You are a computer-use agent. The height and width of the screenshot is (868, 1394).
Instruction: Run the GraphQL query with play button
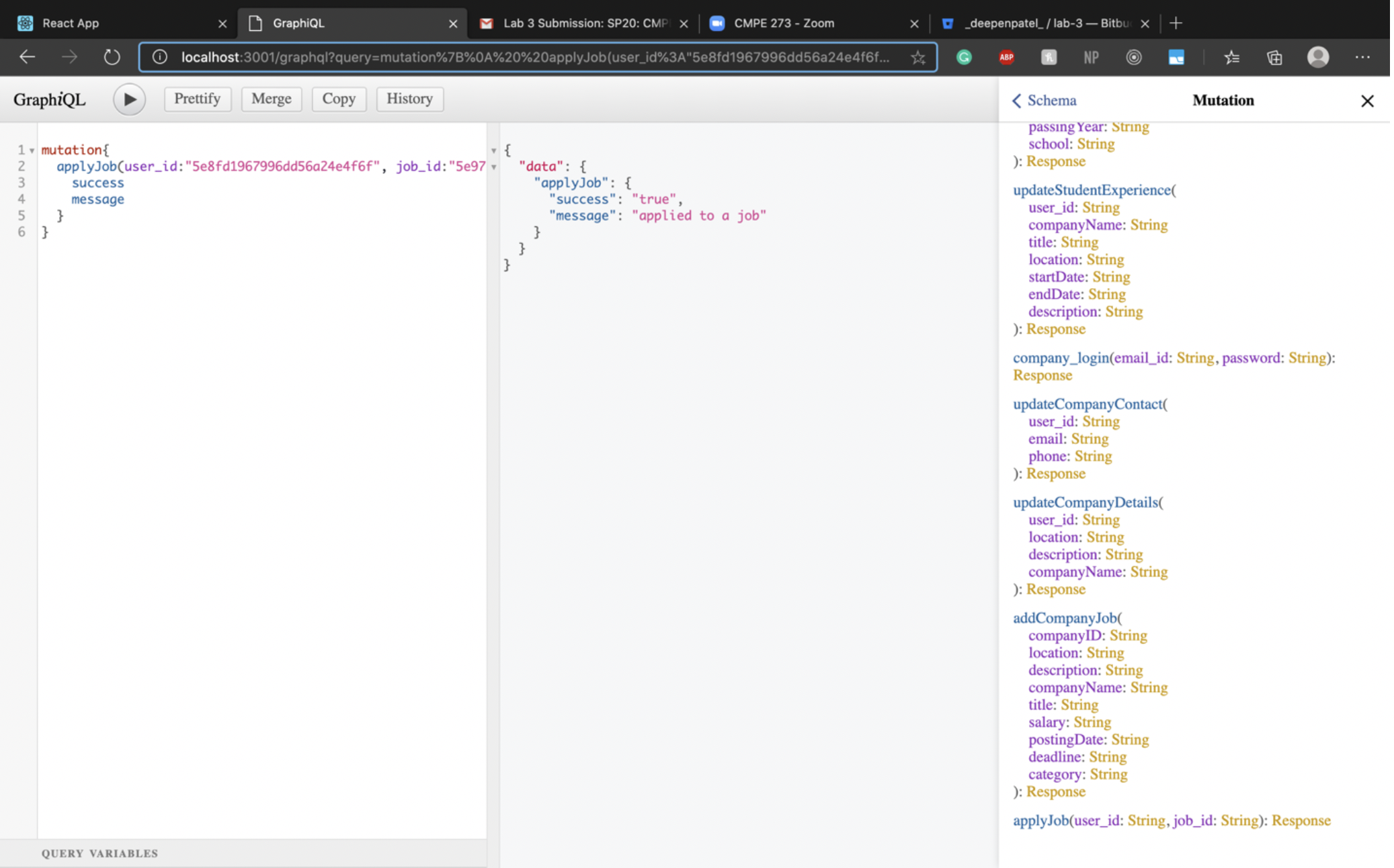pos(129,99)
